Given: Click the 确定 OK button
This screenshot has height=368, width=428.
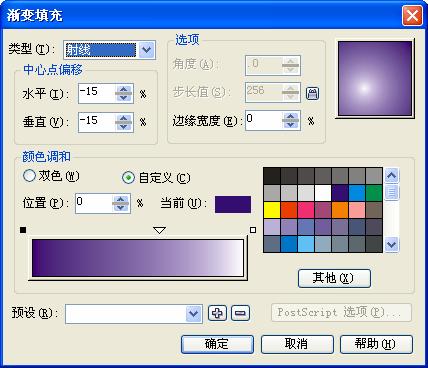Looking at the screenshot, I should click(x=217, y=344).
